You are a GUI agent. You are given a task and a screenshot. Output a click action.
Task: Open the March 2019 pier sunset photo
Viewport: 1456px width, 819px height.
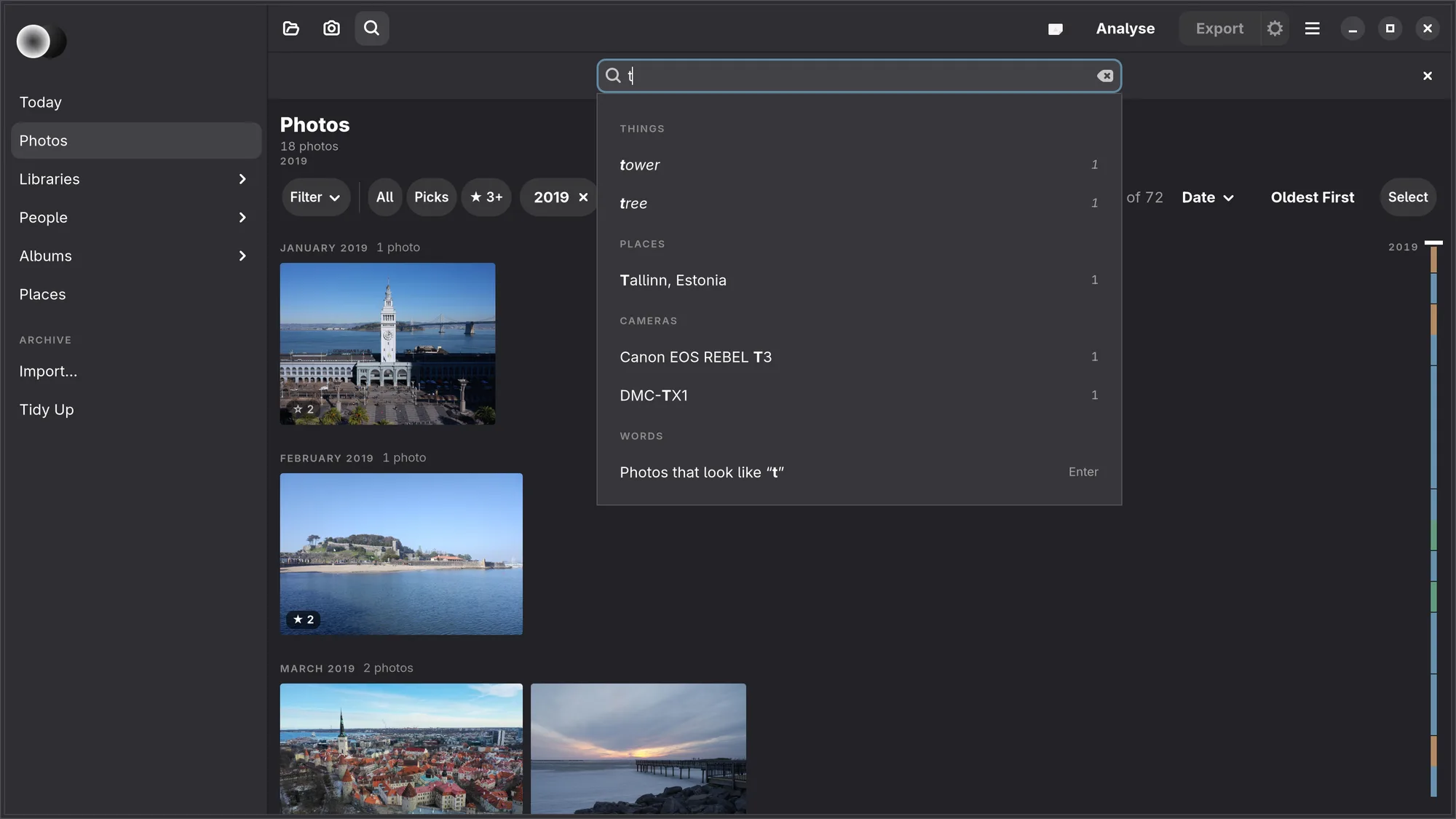[638, 748]
